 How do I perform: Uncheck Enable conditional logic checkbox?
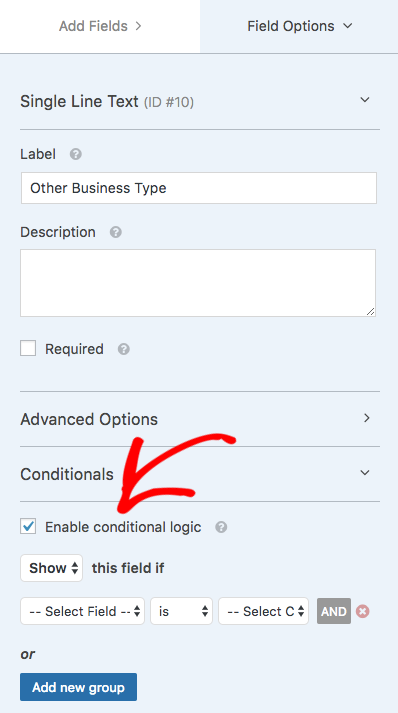(x=28, y=527)
